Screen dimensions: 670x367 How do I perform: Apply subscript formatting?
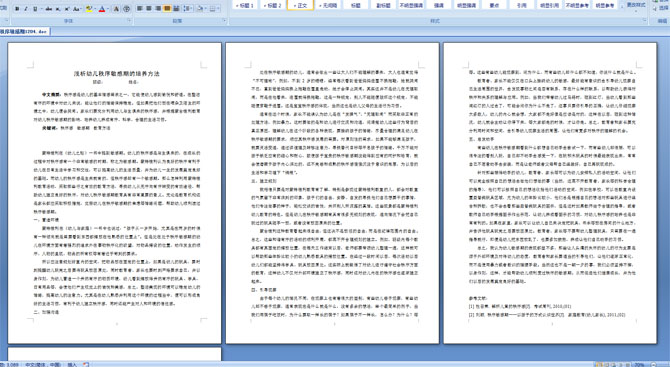58,9
